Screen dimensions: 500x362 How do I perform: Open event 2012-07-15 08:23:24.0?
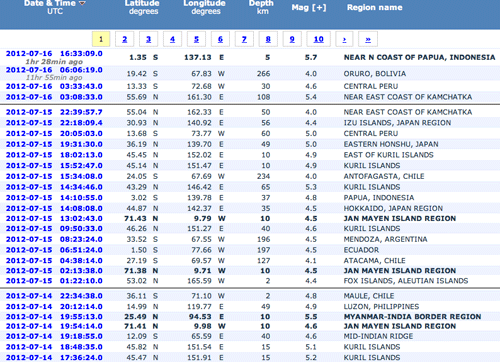pos(54,239)
